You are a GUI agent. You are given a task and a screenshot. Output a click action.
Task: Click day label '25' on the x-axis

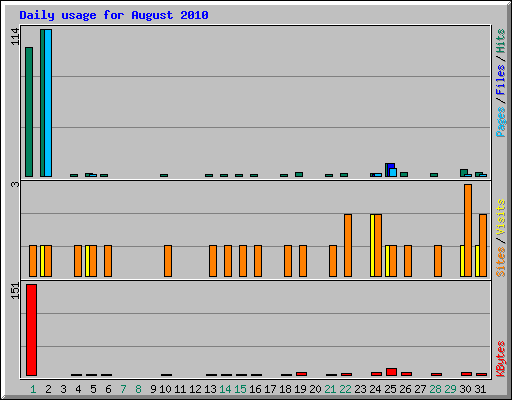point(390,389)
